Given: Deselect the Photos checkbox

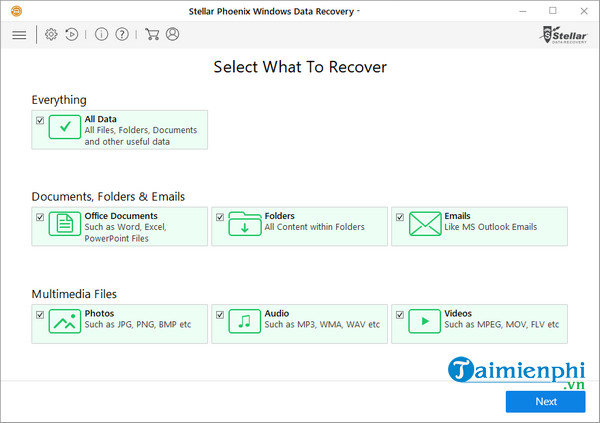Looking at the screenshot, I should (40, 314).
